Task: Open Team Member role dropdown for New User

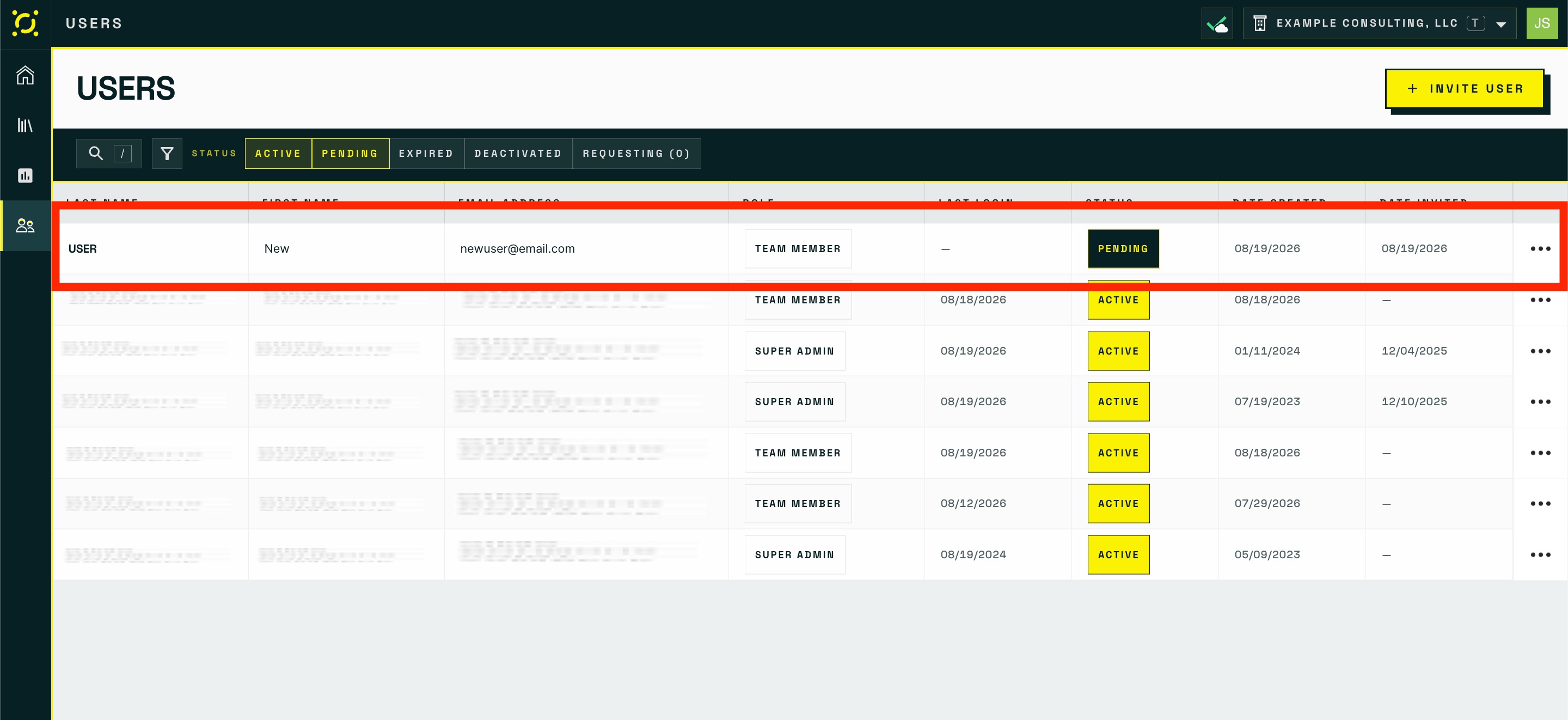Action: point(798,248)
